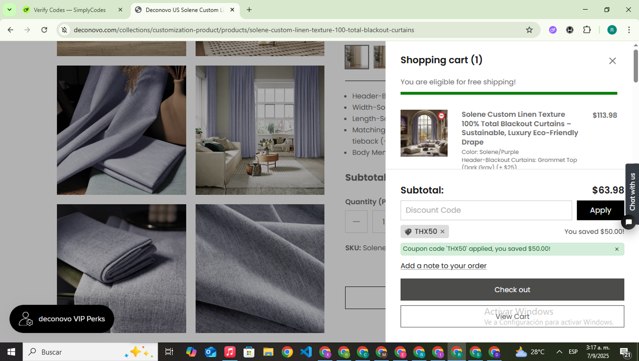Click the deconovo.com address bar URL
The height and width of the screenshot is (361, 639).
(x=244, y=30)
